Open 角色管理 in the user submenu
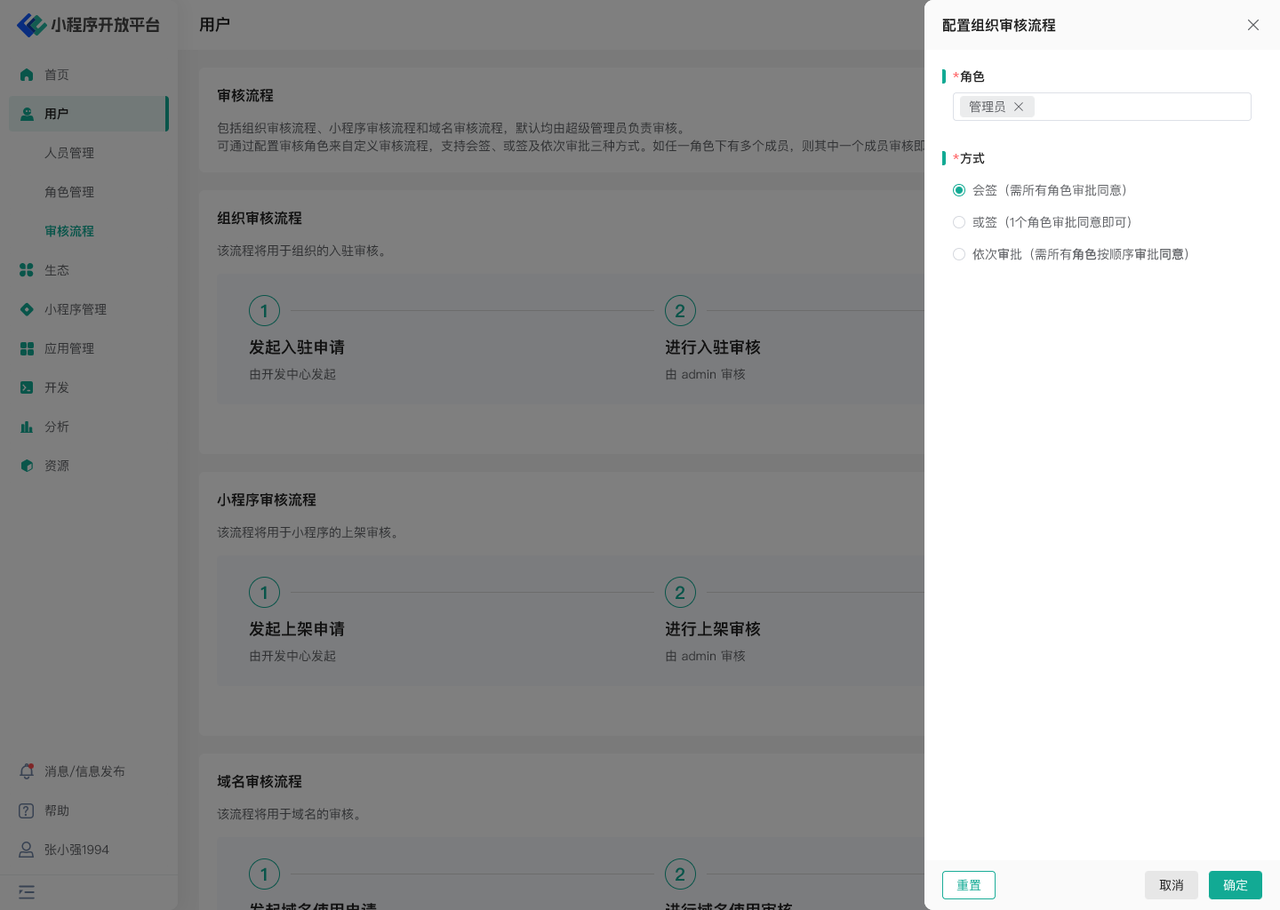This screenshot has width=1280, height=910. 69,192
